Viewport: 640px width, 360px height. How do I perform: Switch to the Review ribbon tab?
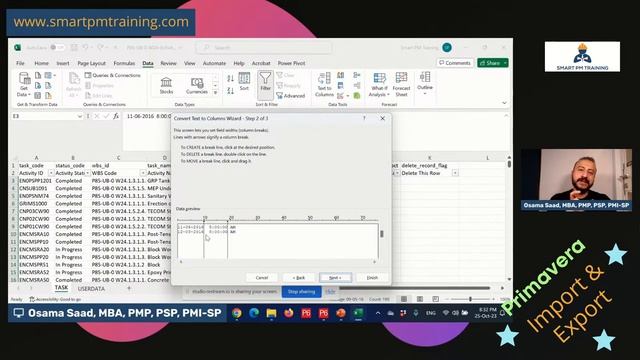point(168,63)
